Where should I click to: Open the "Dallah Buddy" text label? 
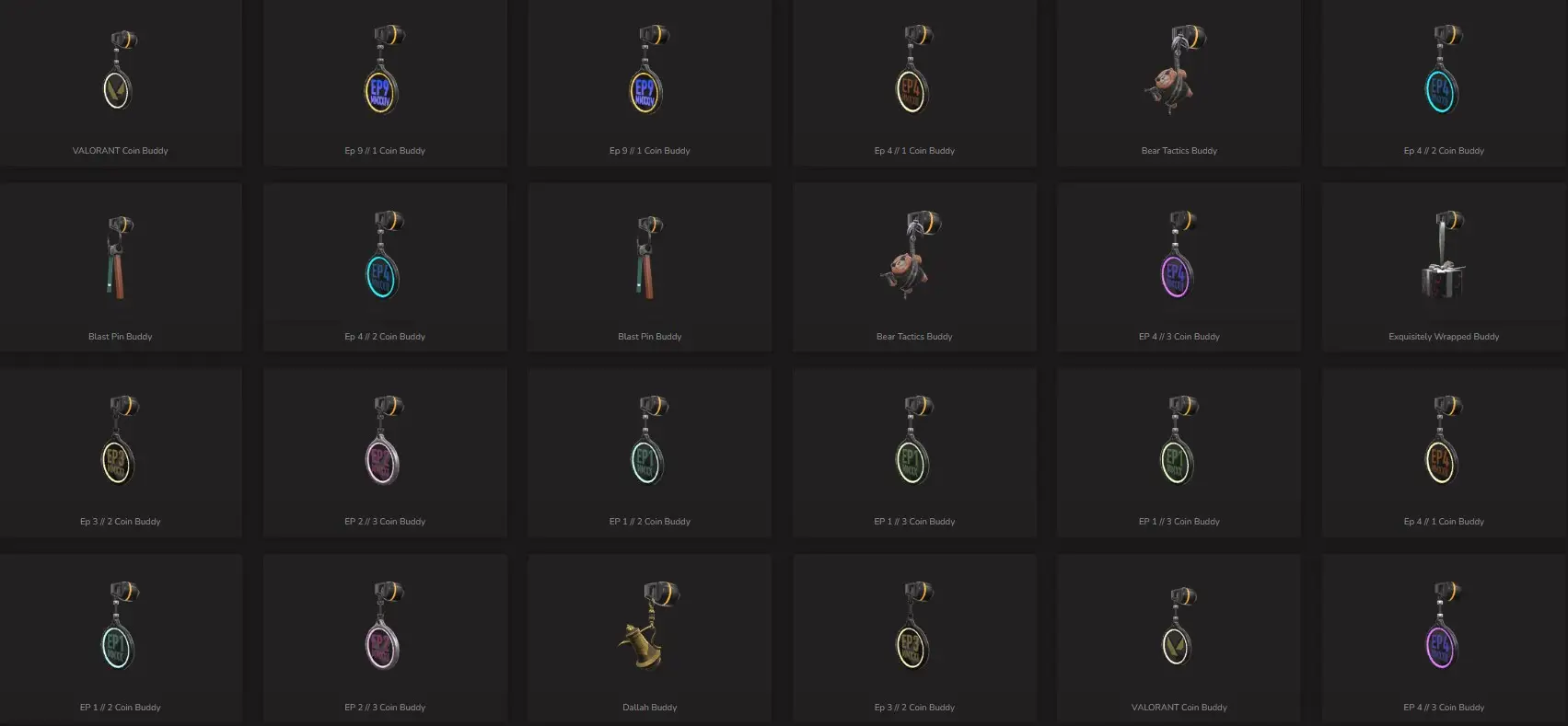point(649,708)
